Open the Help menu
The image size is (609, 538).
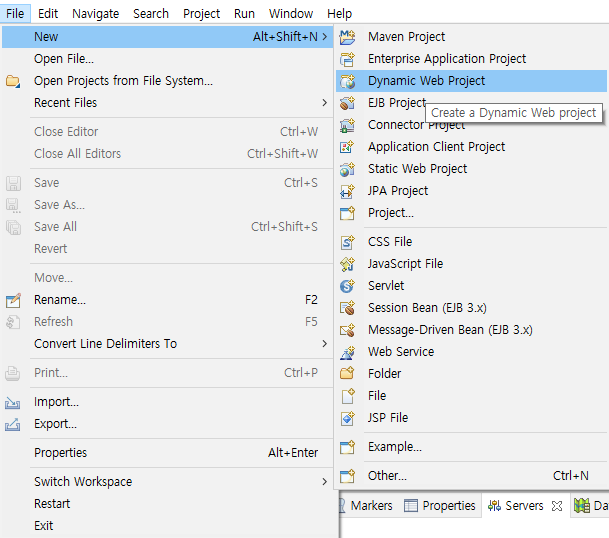(x=339, y=14)
